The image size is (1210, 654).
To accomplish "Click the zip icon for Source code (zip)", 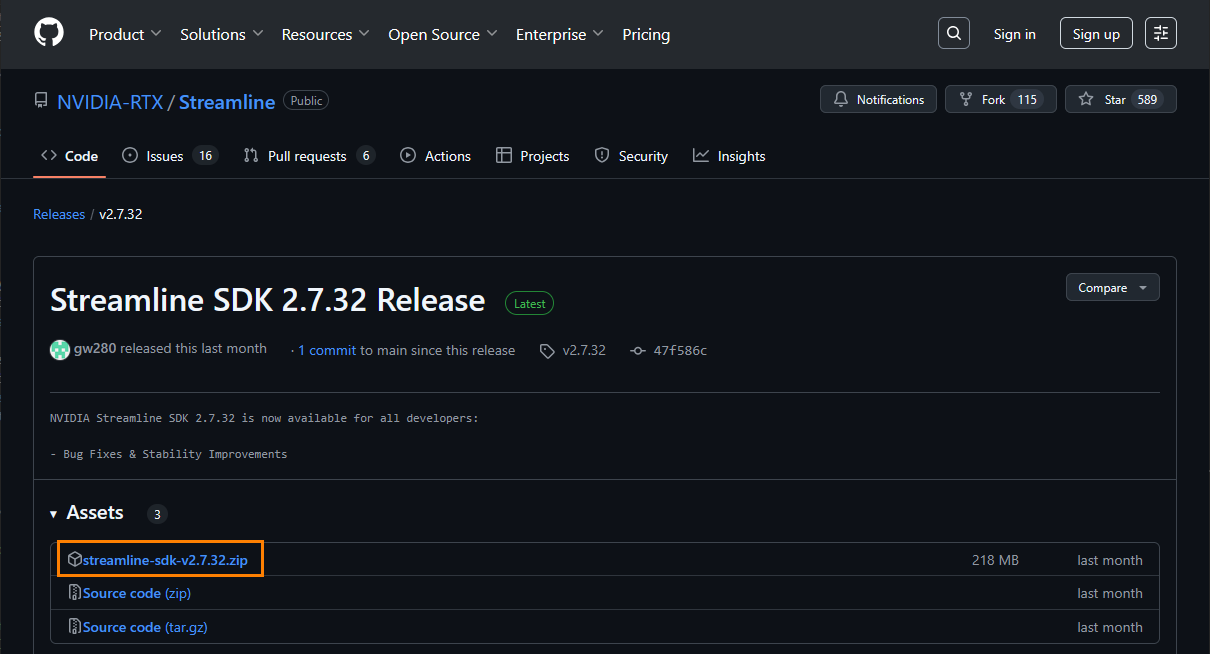I will coord(74,593).
